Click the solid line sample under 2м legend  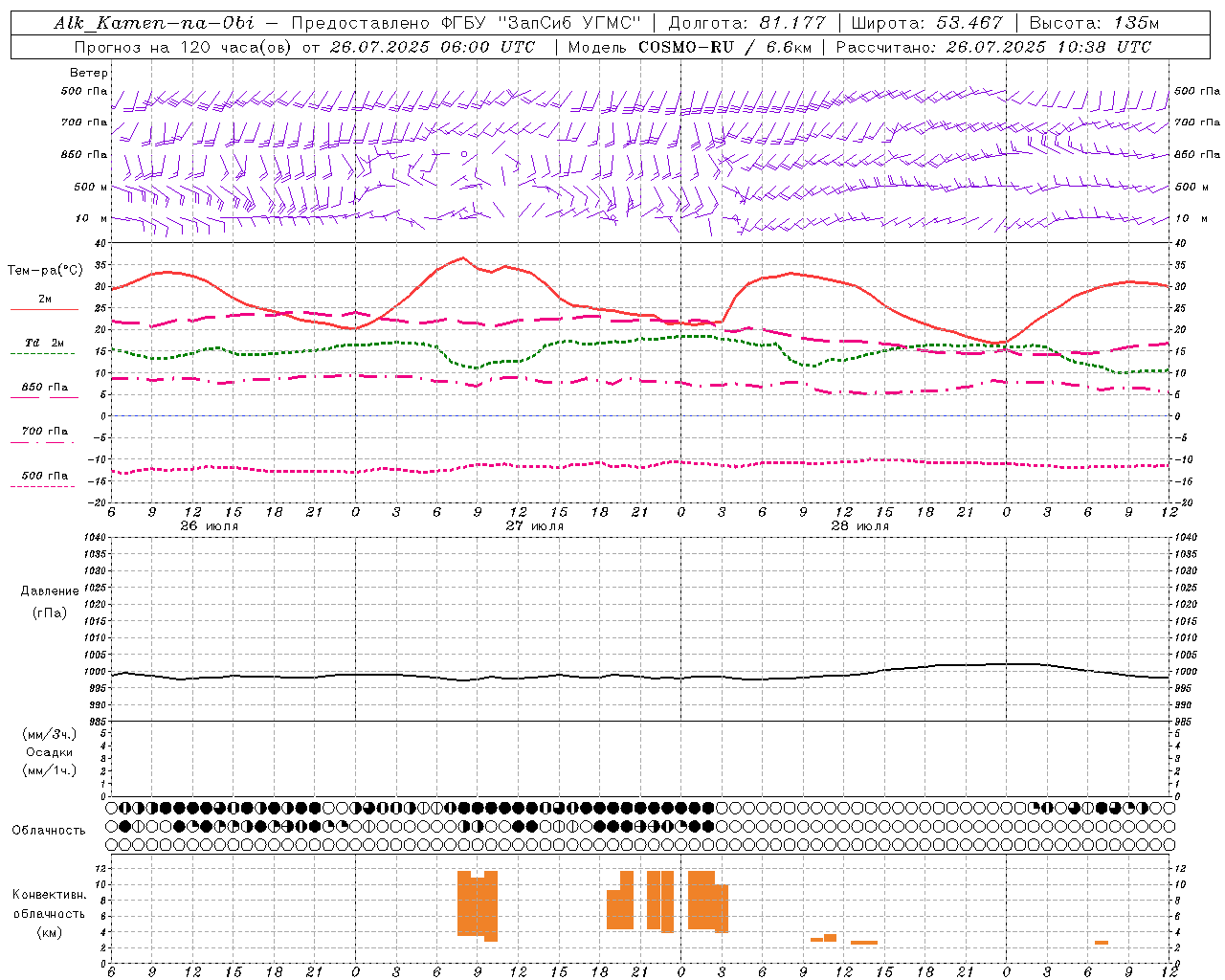tap(44, 309)
